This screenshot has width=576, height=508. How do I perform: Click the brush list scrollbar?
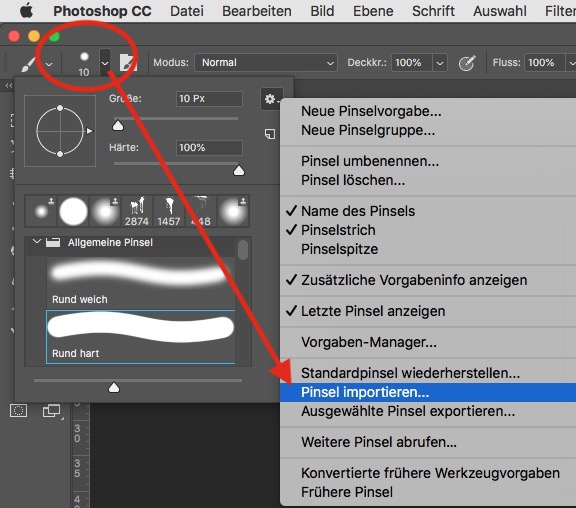(243, 250)
